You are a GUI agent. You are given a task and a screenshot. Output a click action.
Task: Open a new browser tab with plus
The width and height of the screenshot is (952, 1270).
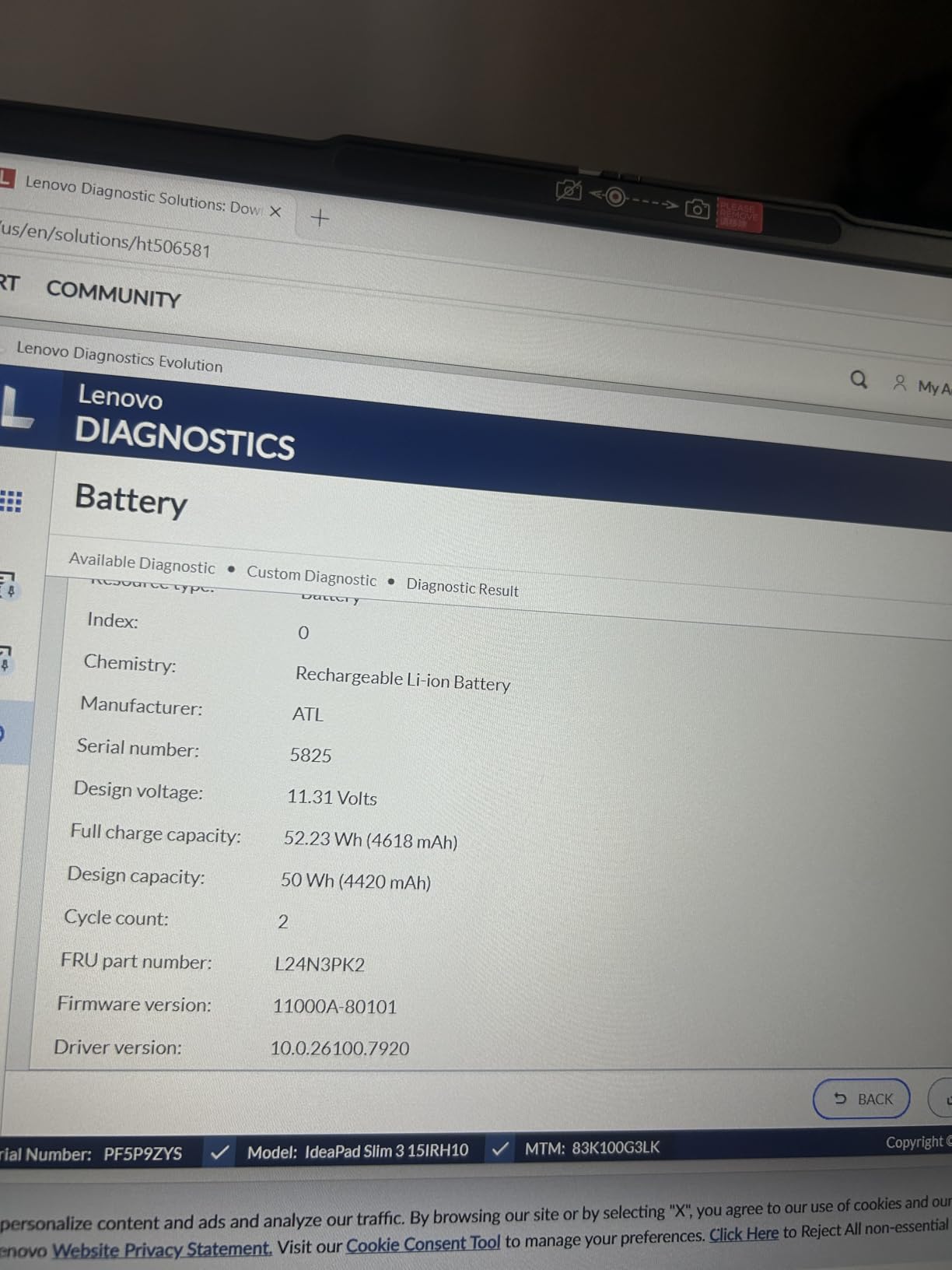tap(320, 218)
